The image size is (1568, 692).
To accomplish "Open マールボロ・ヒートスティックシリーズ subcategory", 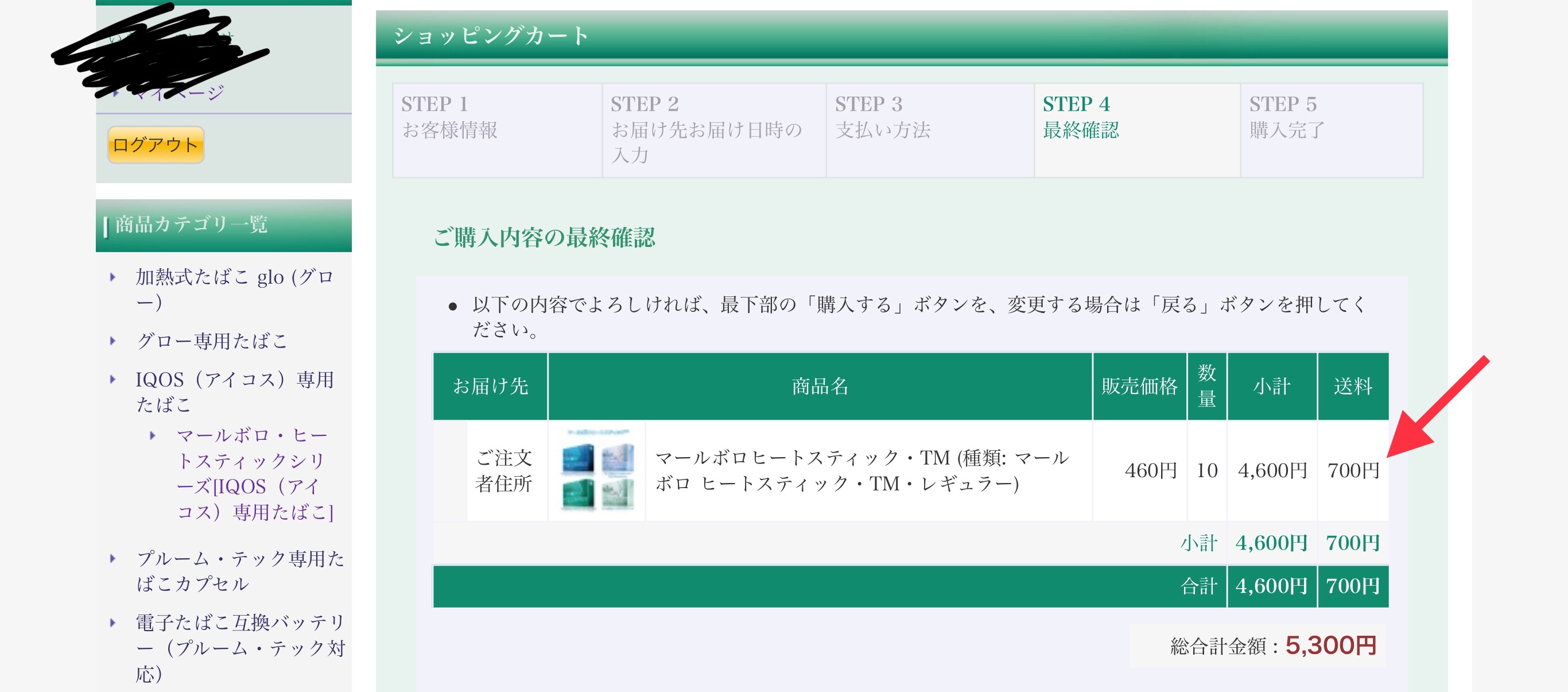I will click(x=254, y=473).
